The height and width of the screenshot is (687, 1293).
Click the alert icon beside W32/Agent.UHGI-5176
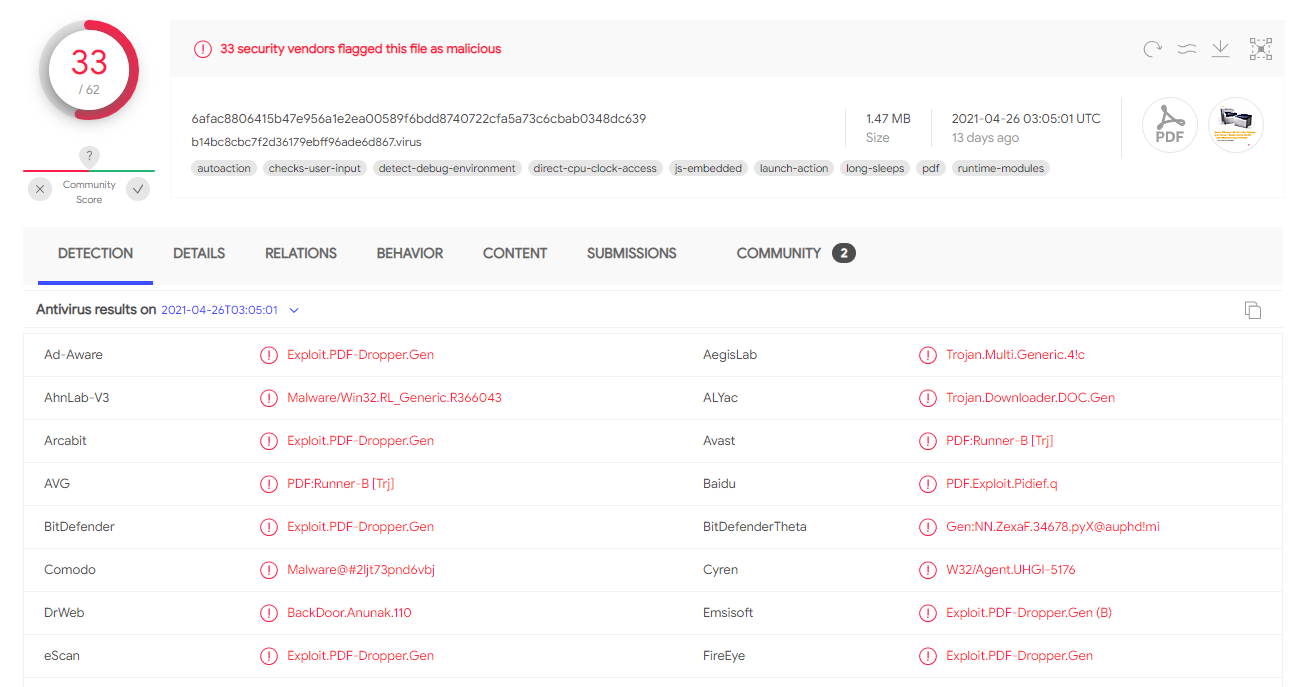(x=928, y=570)
